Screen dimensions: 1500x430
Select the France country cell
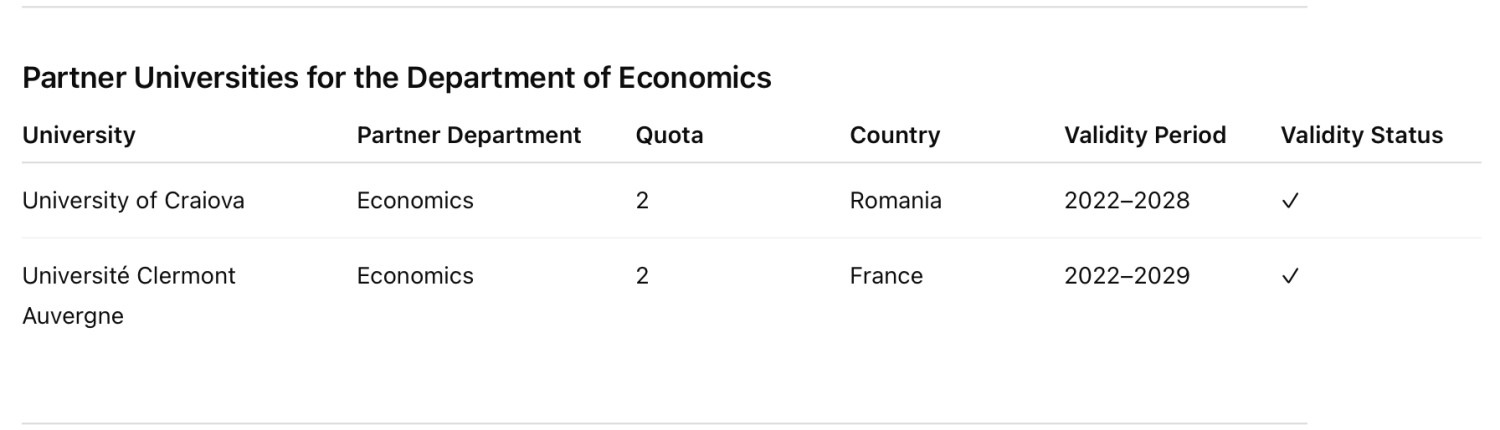pyautogui.click(x=886, y=276)
